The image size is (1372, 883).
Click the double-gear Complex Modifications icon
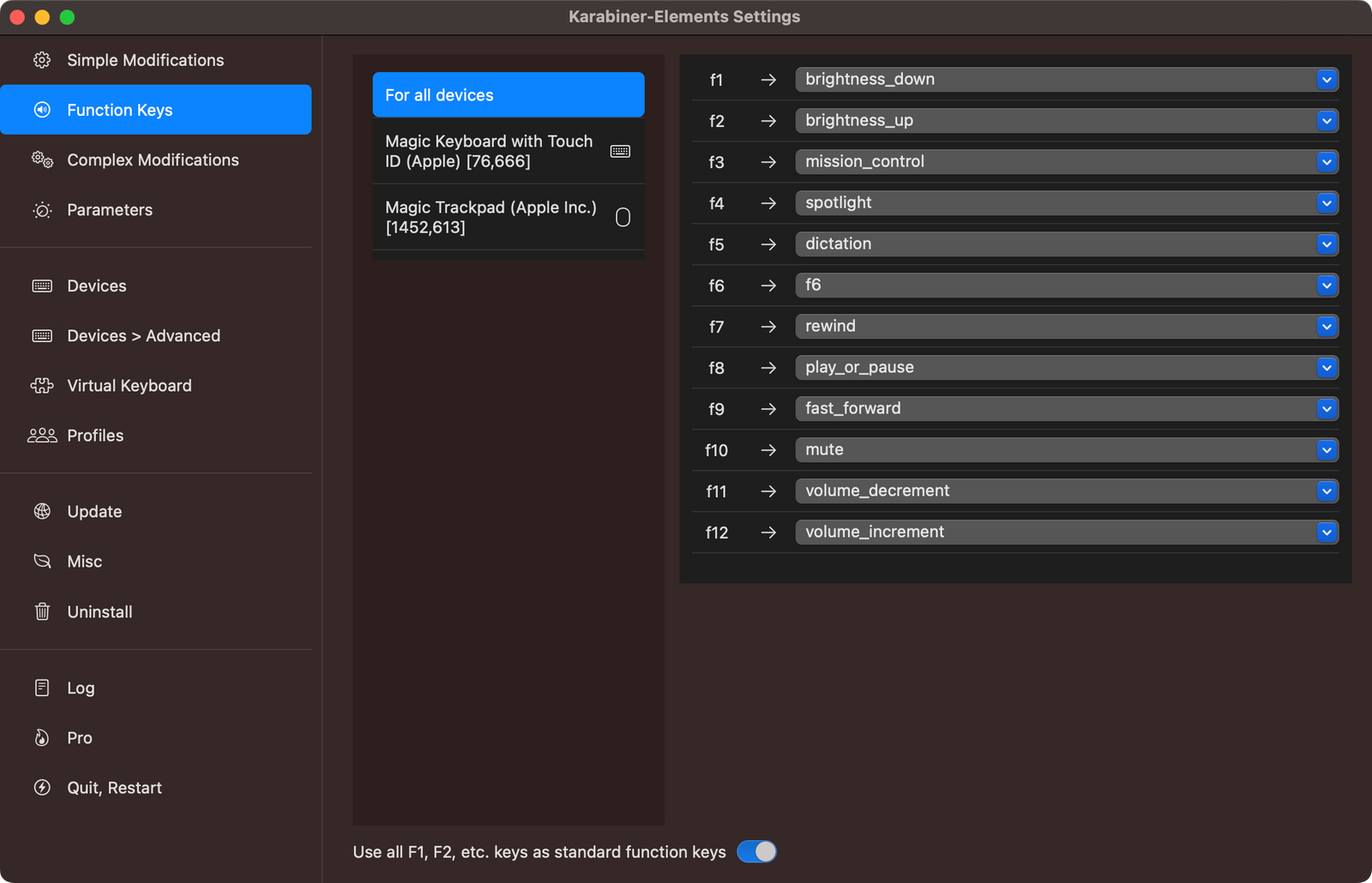tap(42, 159)
